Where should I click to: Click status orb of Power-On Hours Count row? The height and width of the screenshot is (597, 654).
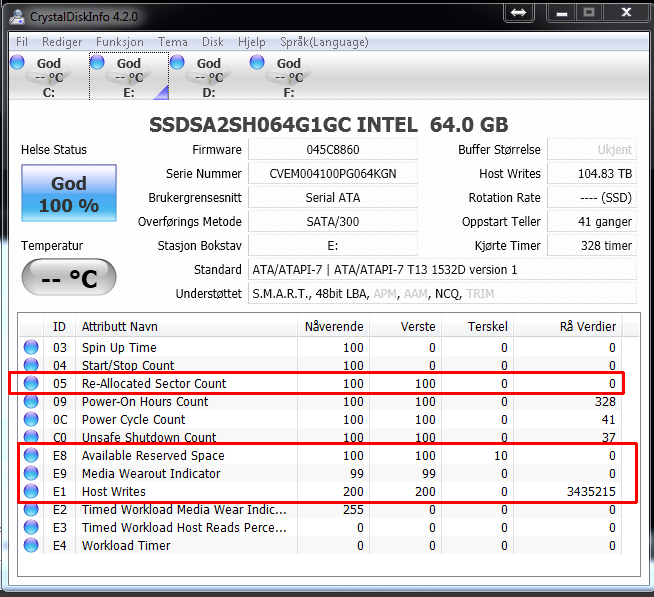[x=31, y=401]
